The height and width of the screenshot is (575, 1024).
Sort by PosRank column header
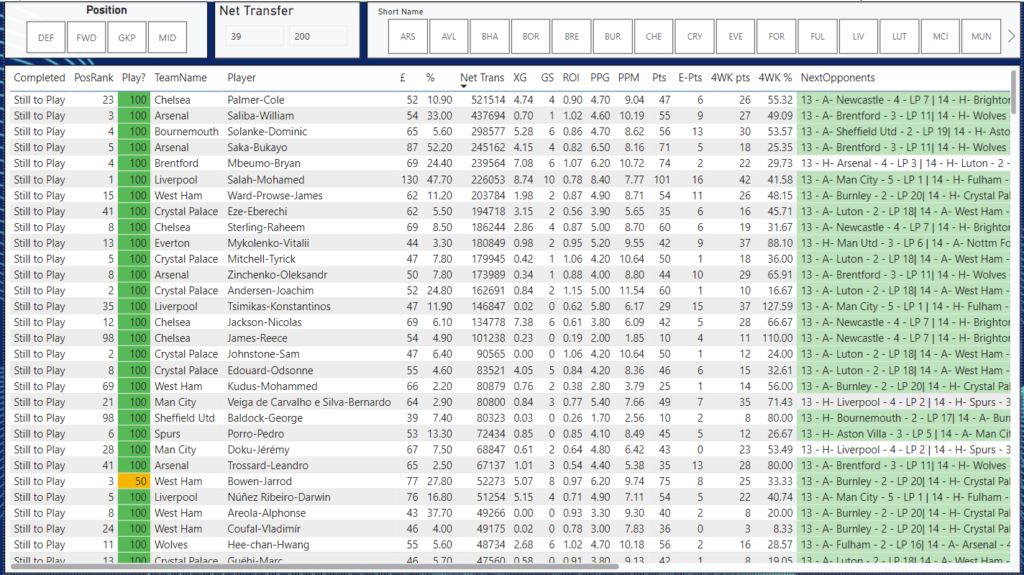coord(93,77)
